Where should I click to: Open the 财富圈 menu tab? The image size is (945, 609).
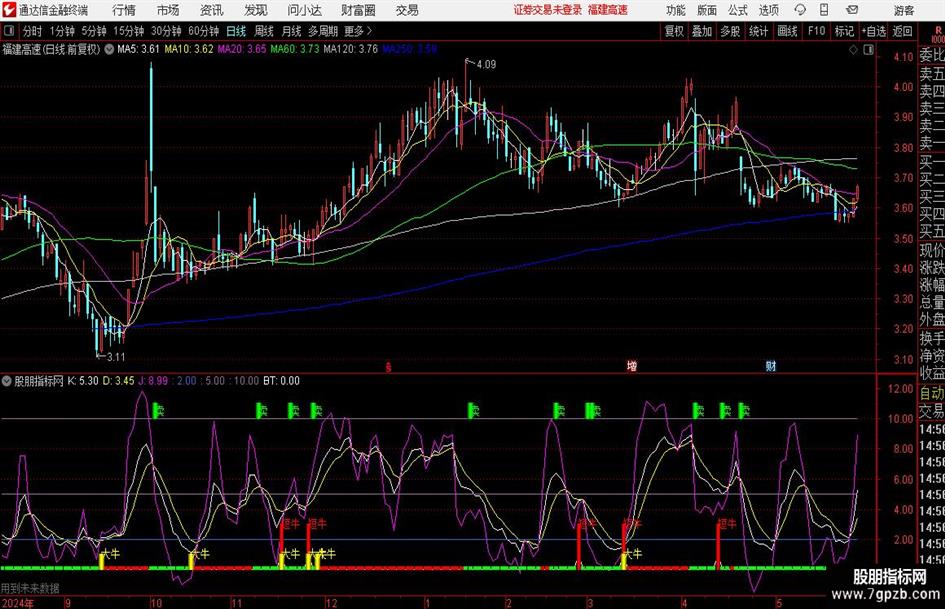pyautogui.click(x=358, y=10)
